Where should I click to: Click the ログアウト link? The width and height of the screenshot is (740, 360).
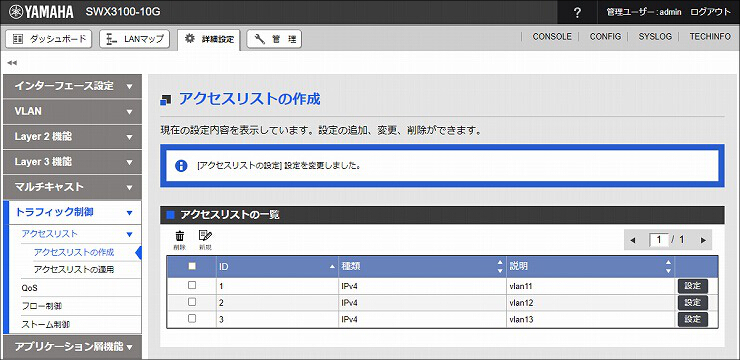click(x=710, y=12)
